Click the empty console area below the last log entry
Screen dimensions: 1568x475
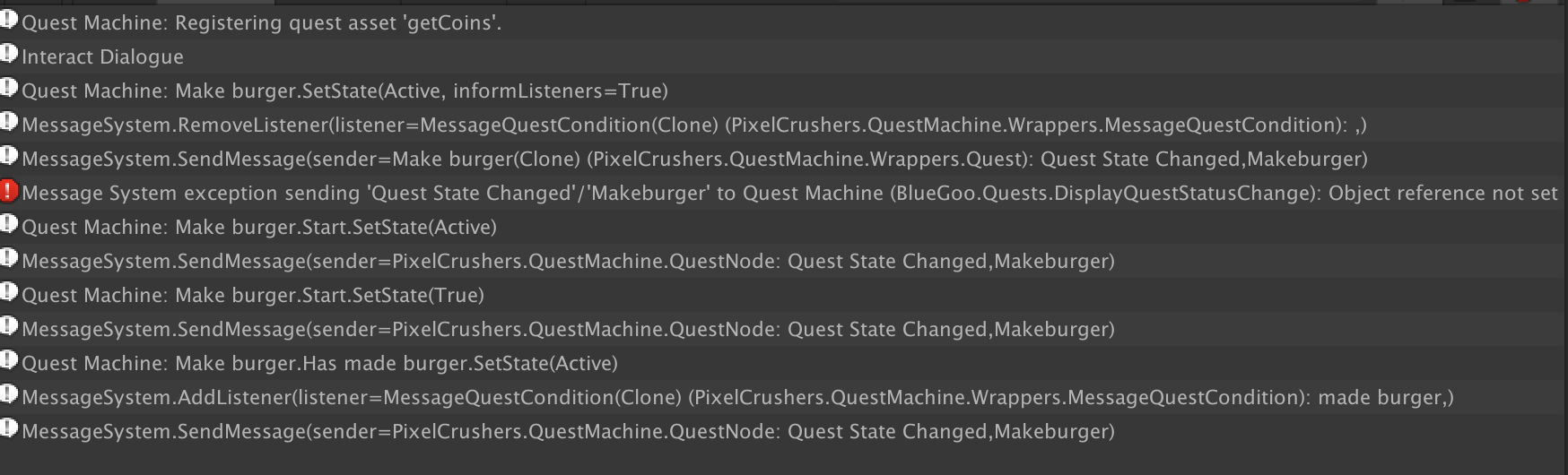tap(784, 461)
